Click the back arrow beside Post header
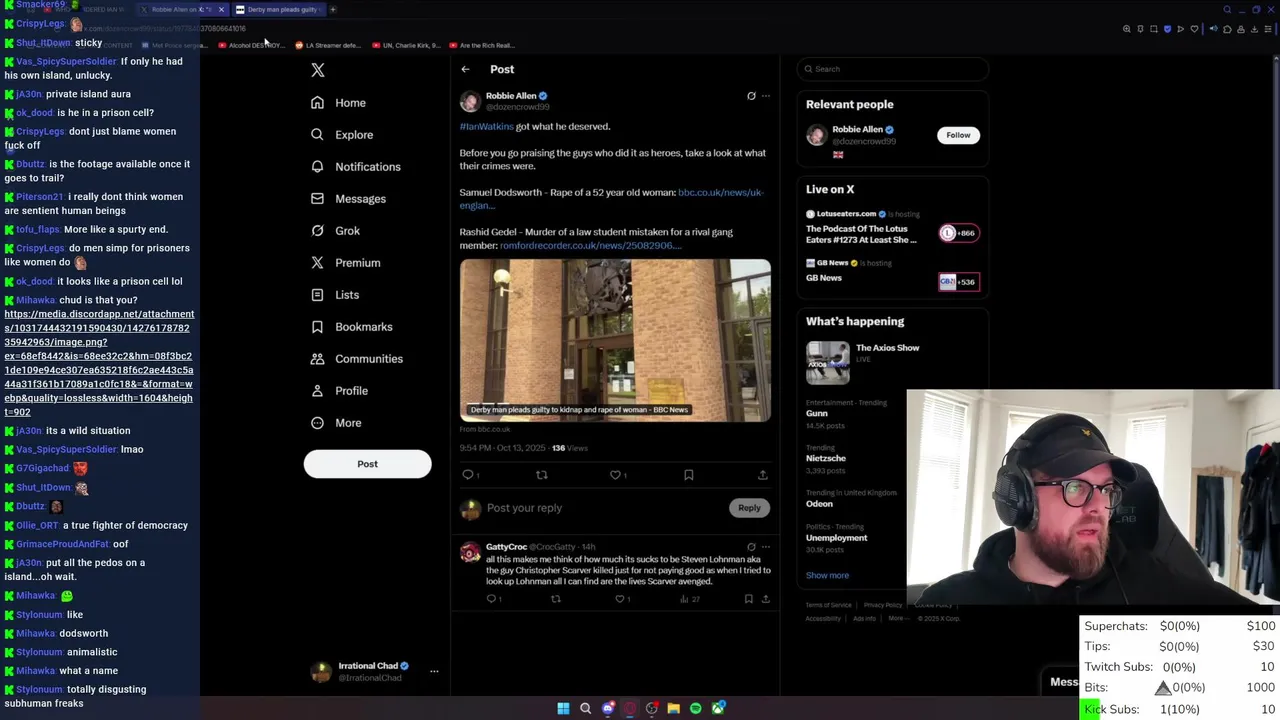Screen dimensions: 1280x720 pos(465,69)
